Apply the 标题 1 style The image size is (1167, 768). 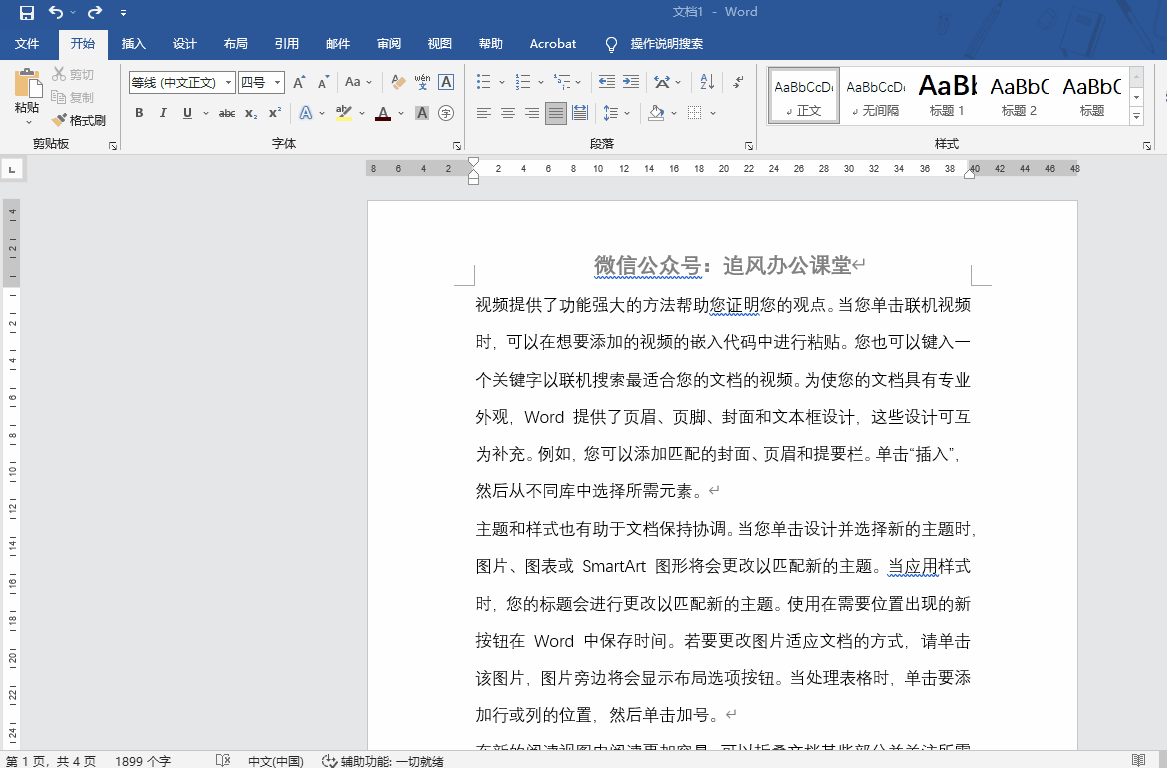(946, 95)
